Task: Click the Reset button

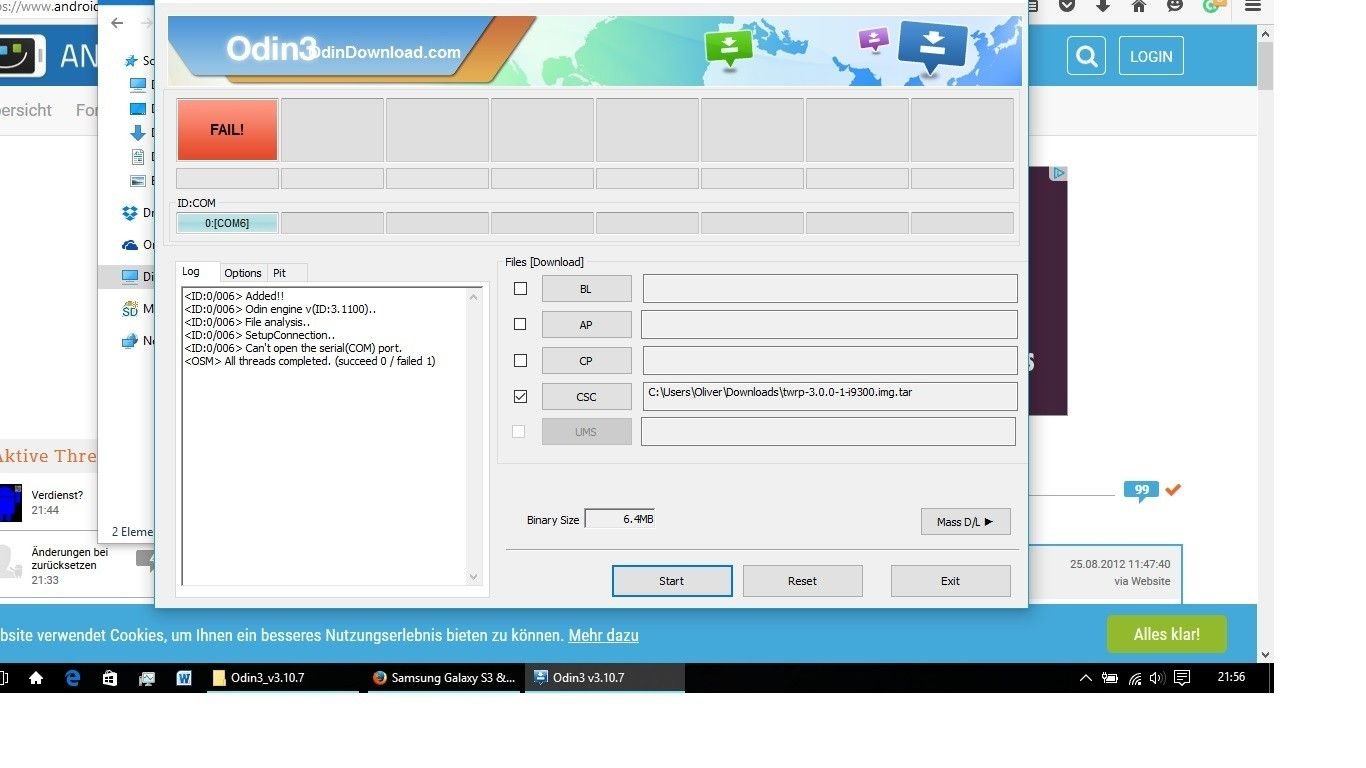Action: (802, 581)
